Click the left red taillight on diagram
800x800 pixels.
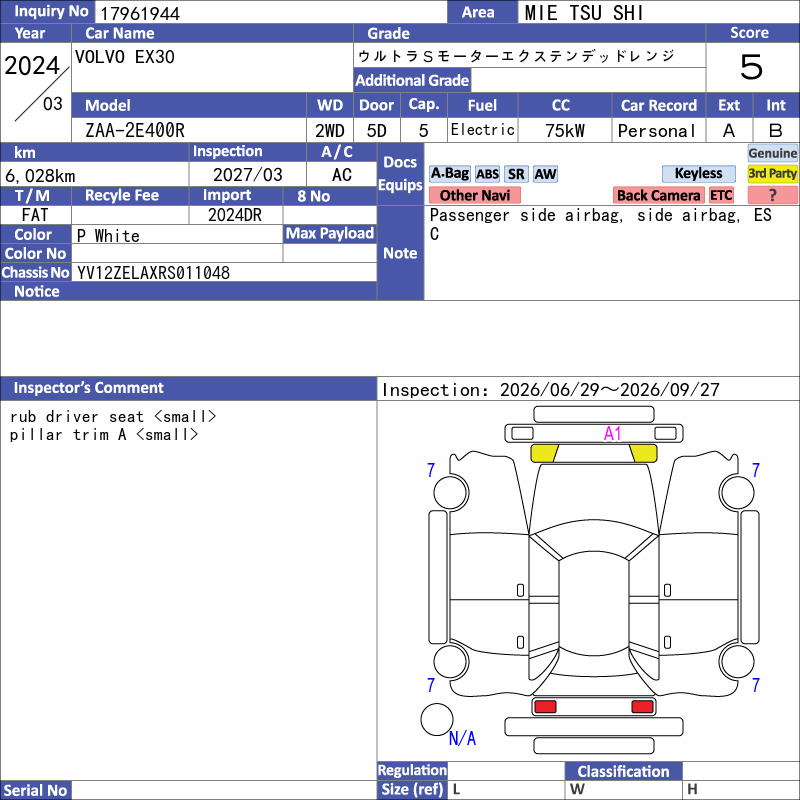(x=545, y=707)
